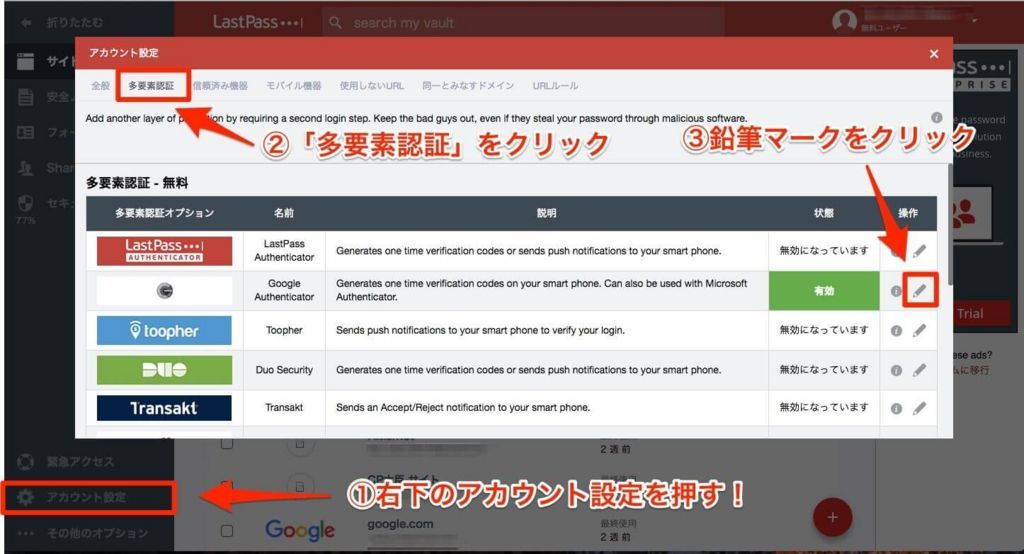This screenshot has height=554, width=1024.
Task: Click その他のオプション in the sidebar
Action: pyautogui.click(x=97, y=533)
